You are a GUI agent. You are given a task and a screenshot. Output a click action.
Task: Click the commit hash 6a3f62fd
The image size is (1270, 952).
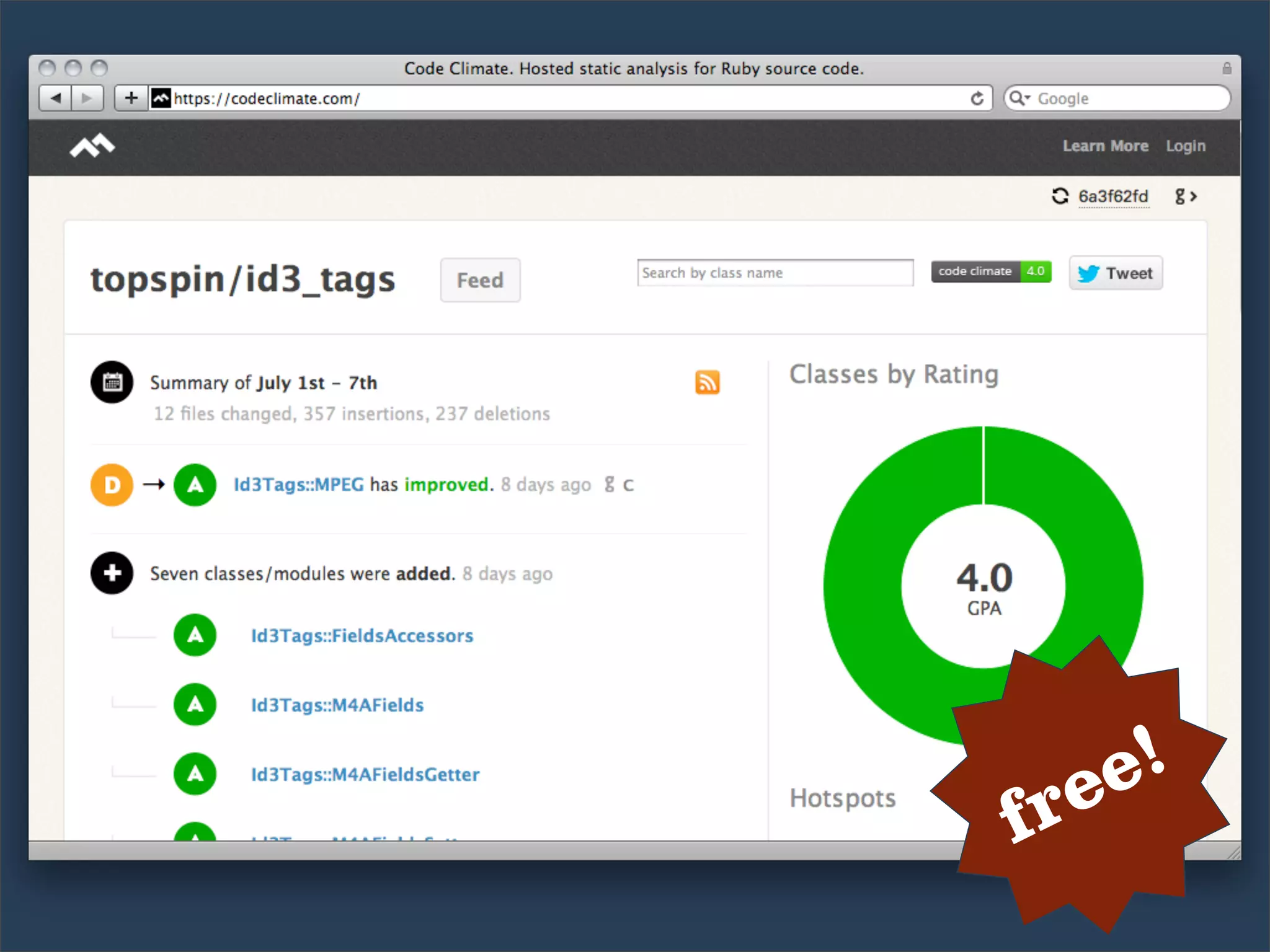pos(1113,196)
